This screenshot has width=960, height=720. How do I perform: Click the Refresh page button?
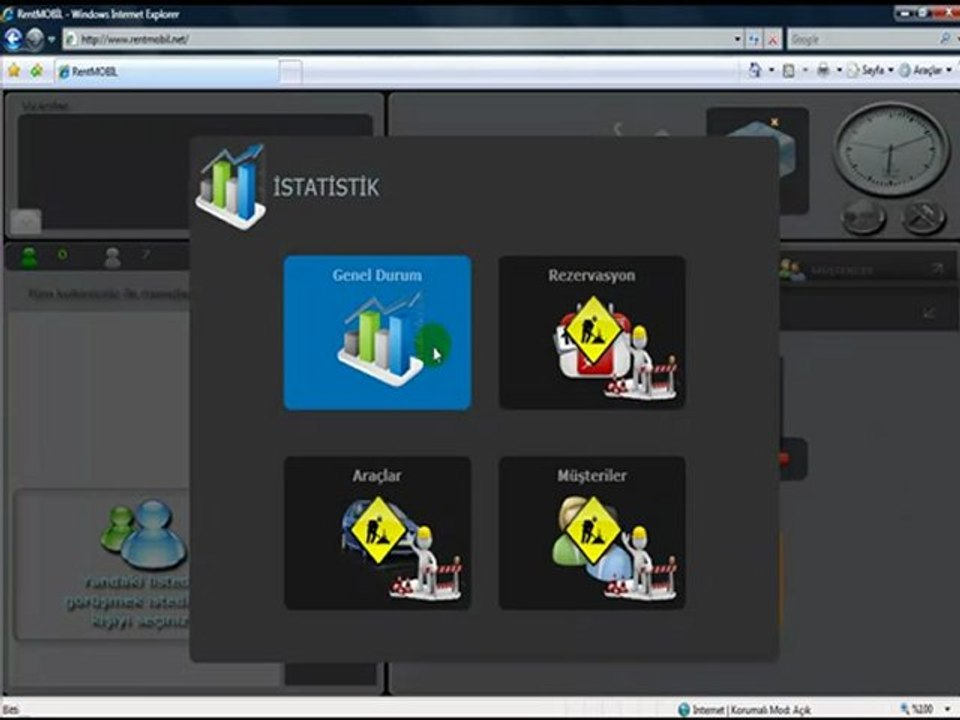click(754, 40)
